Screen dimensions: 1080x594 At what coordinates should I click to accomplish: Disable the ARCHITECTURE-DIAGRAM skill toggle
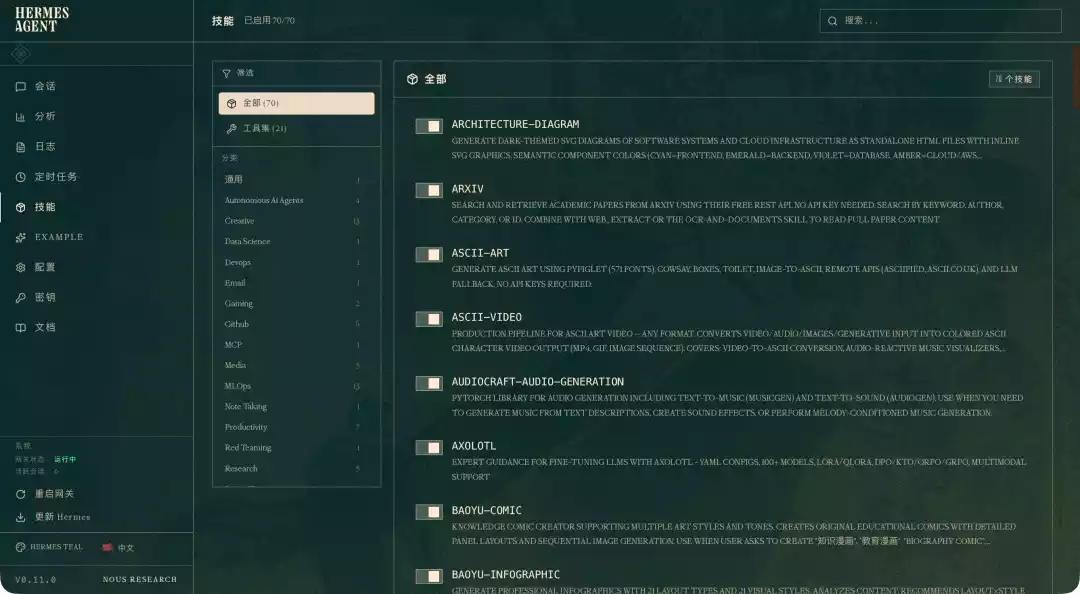[429, 126]
